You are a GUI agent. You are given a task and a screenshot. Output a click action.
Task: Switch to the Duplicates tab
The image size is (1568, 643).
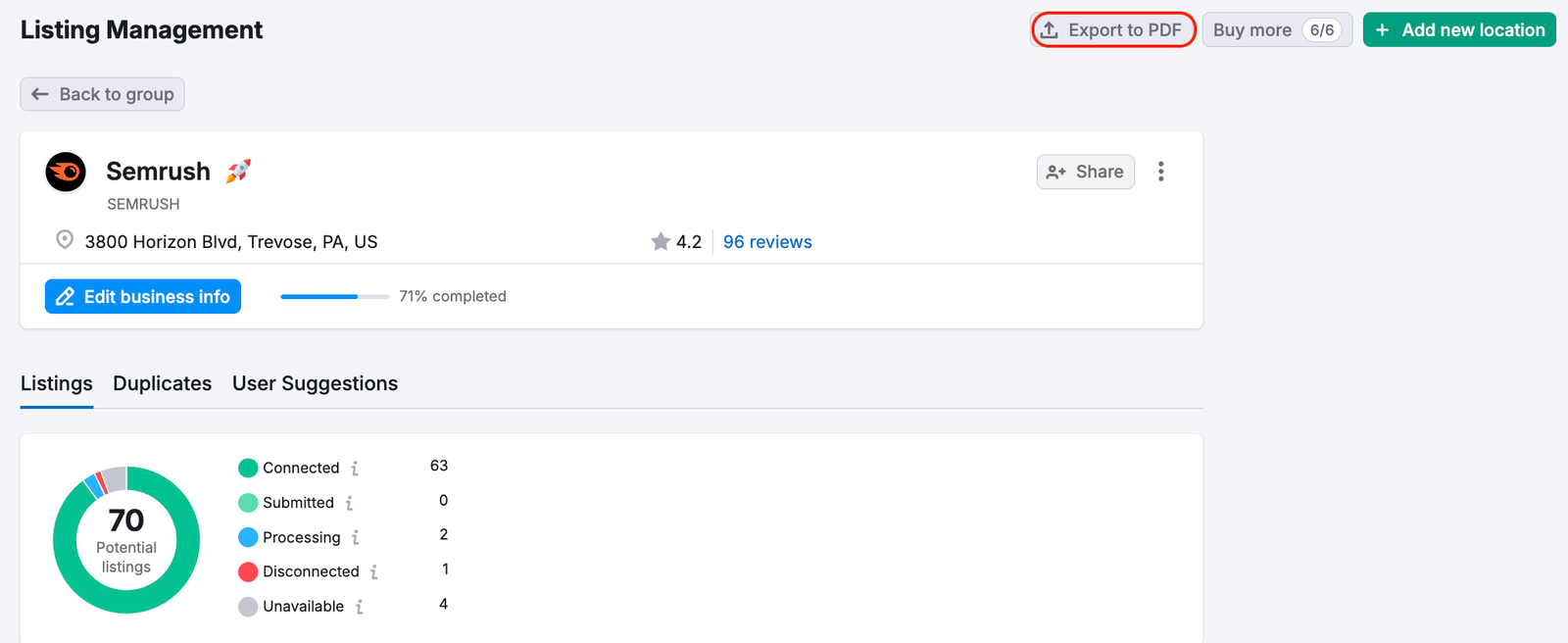pyautogui.click(x=163, y=383)
